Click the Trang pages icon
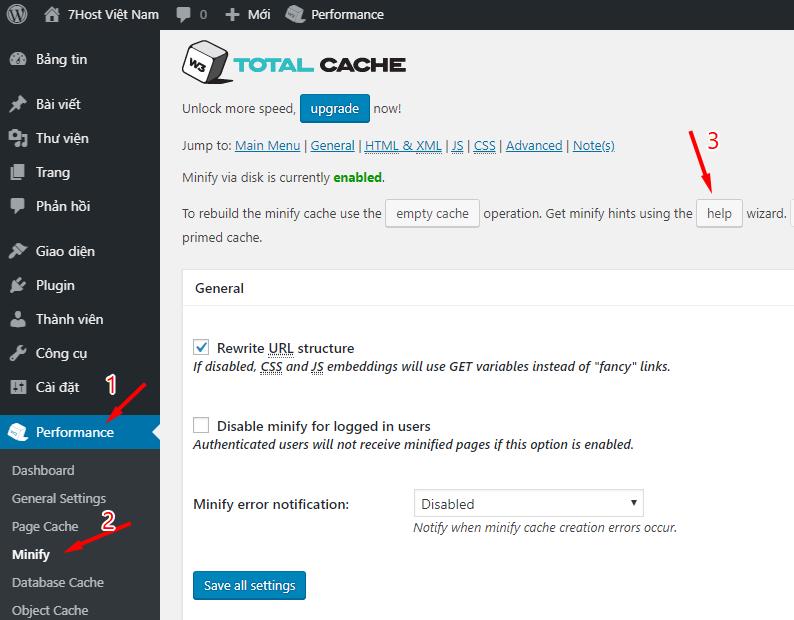 [x=18, y=172]
